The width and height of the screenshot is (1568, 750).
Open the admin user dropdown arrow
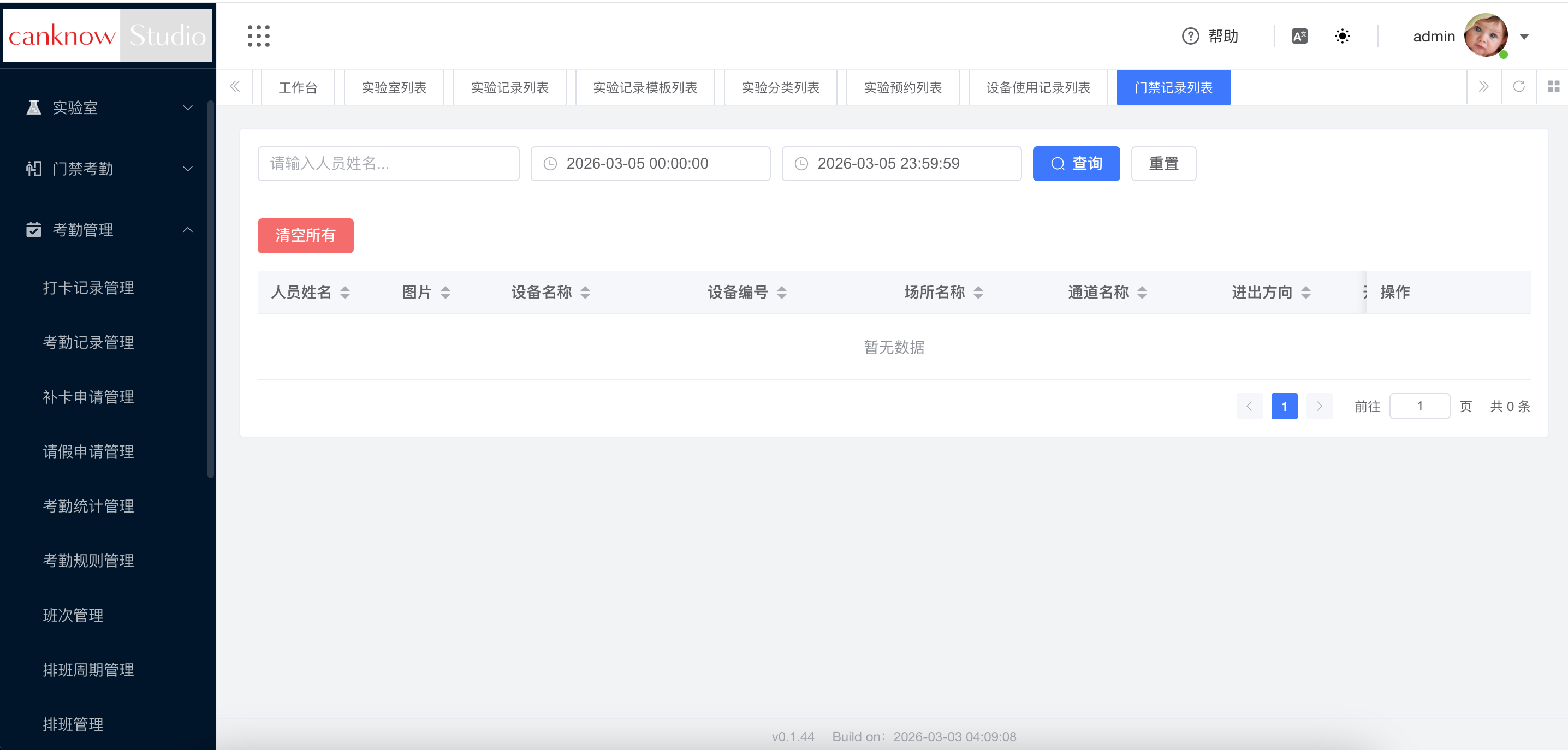tap(1524, 37)
